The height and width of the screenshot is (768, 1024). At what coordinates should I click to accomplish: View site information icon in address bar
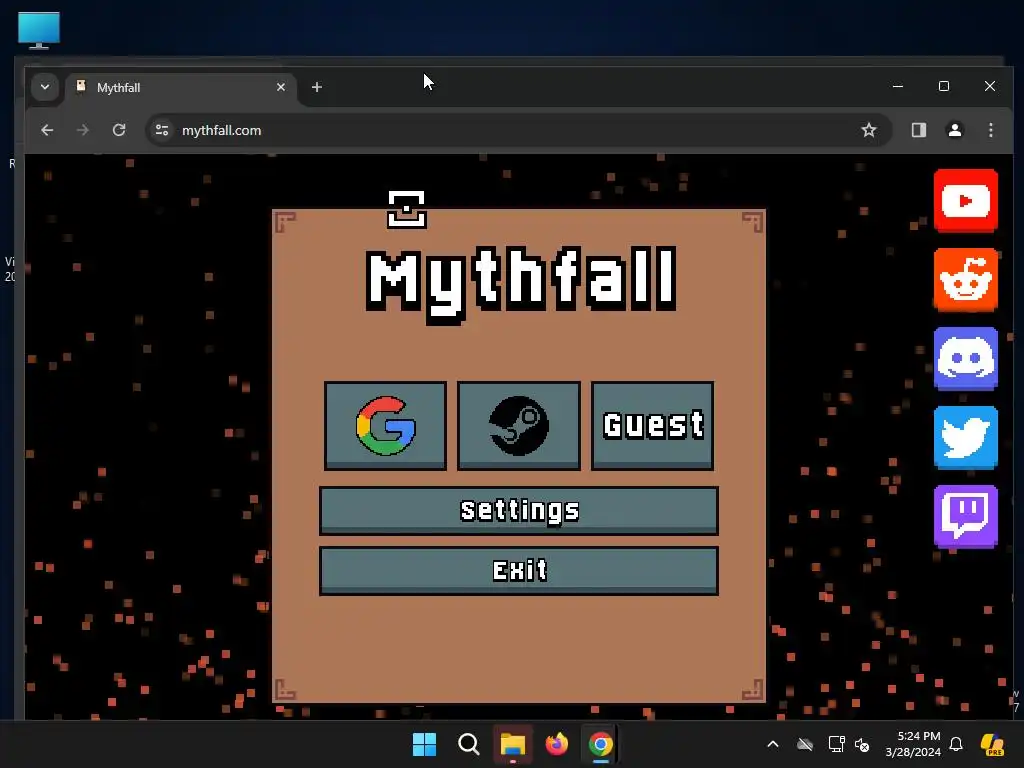tap(162, 130)
